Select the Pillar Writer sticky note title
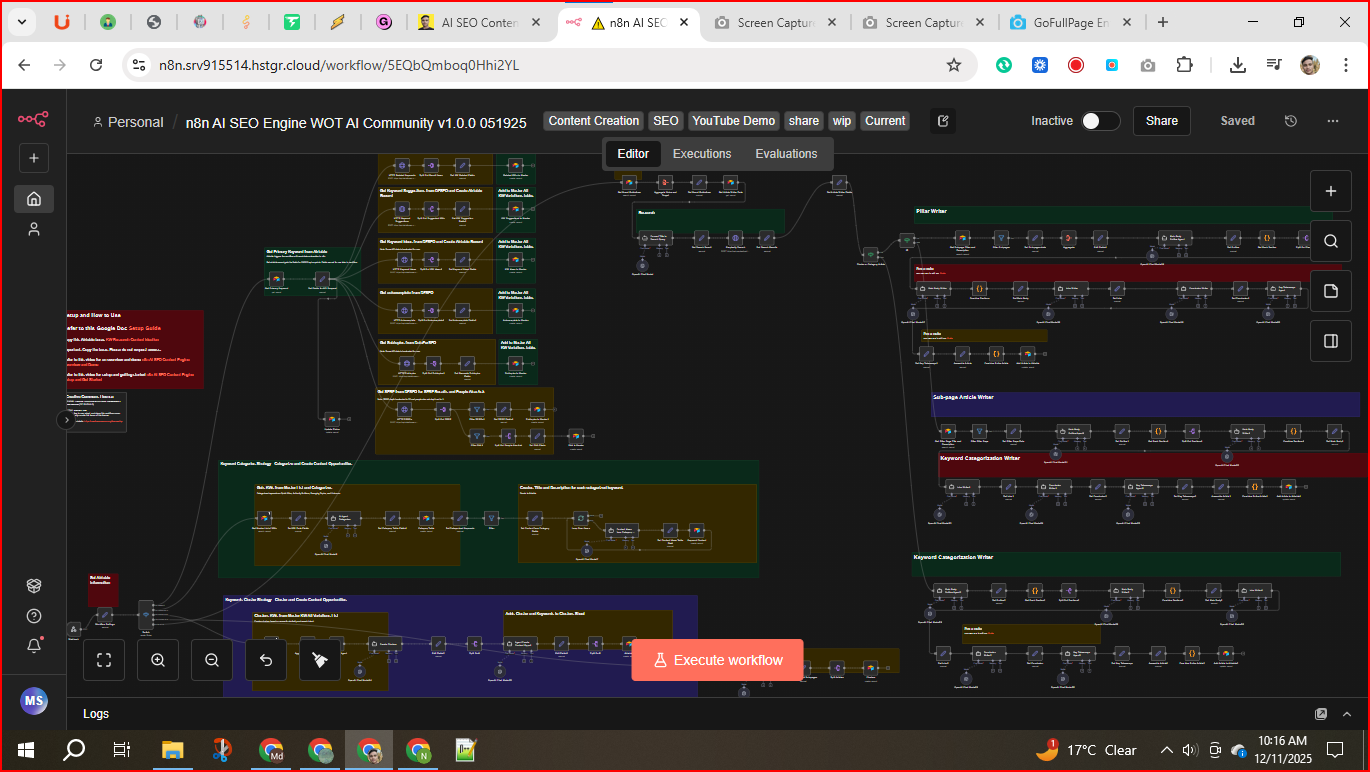The height and width of the screenshot is (772, 1370). point(931,211)
